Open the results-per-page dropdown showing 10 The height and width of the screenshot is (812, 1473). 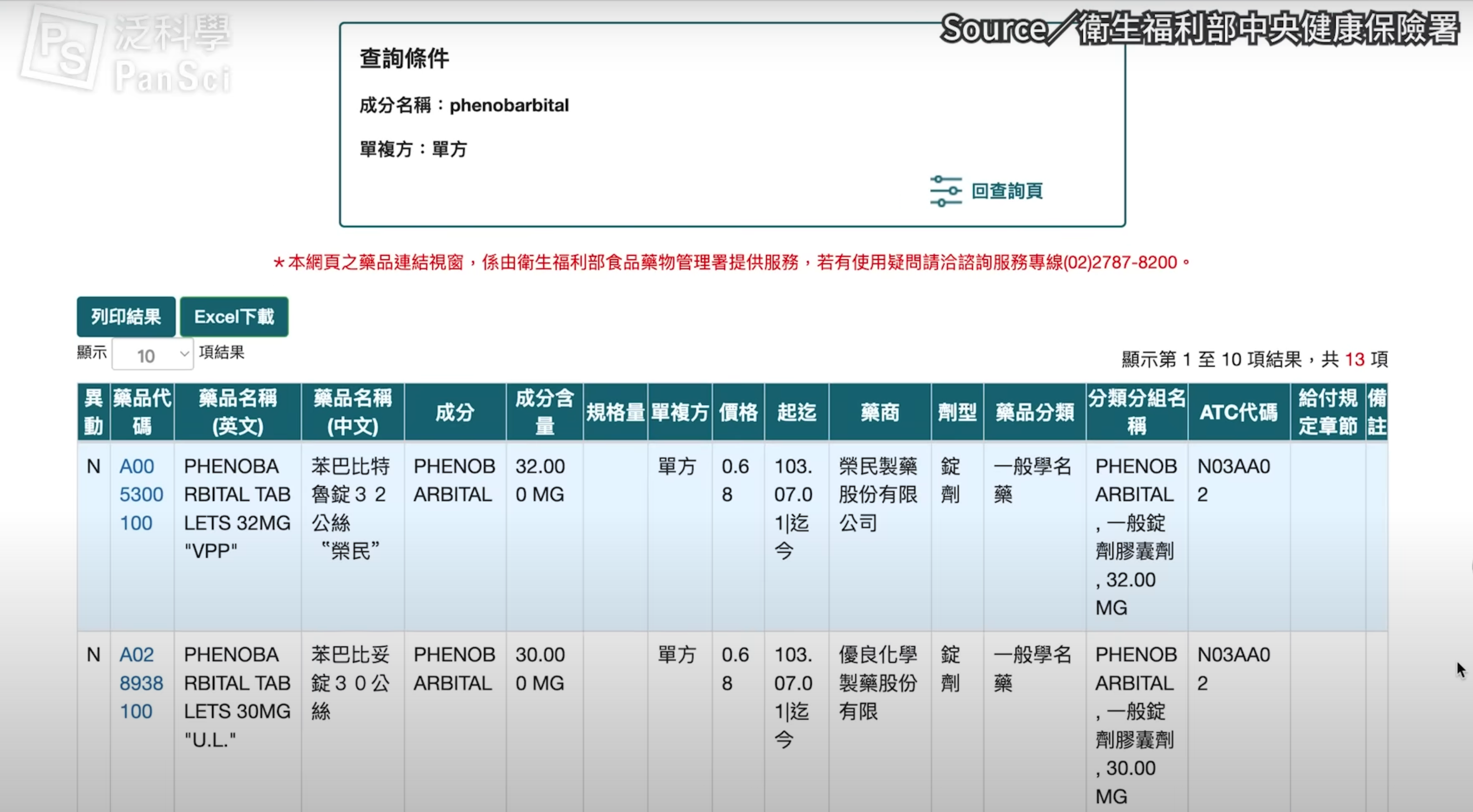coord(152,354)
